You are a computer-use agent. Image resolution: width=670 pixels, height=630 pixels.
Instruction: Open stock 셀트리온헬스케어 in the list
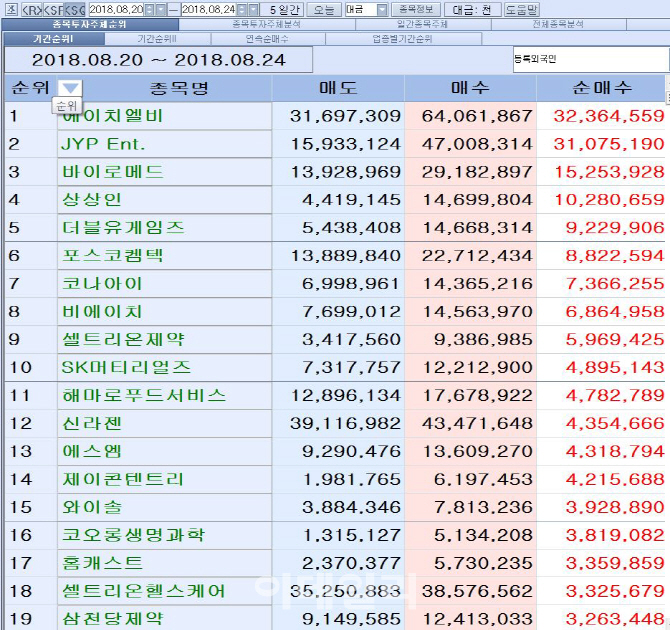click(x=164, y=591)
